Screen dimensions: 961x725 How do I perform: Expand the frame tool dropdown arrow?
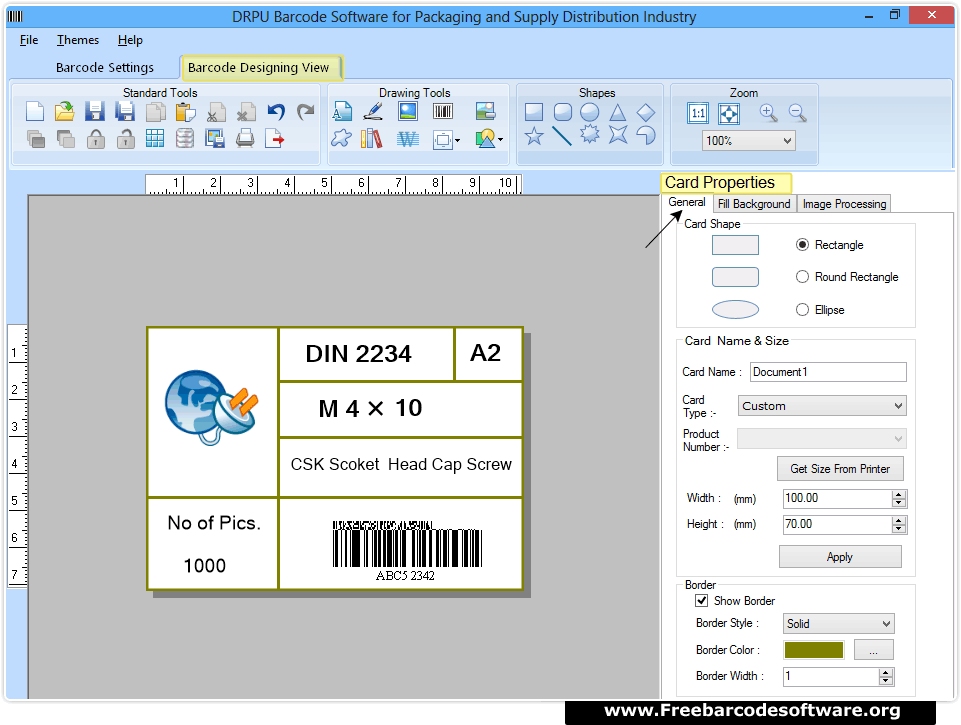[457, 140]
